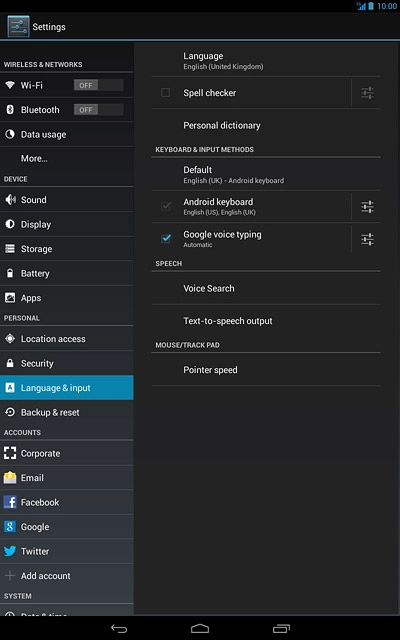Tap the Data usage pie icon
Viewport: 400px width, 640px height.
10,134
